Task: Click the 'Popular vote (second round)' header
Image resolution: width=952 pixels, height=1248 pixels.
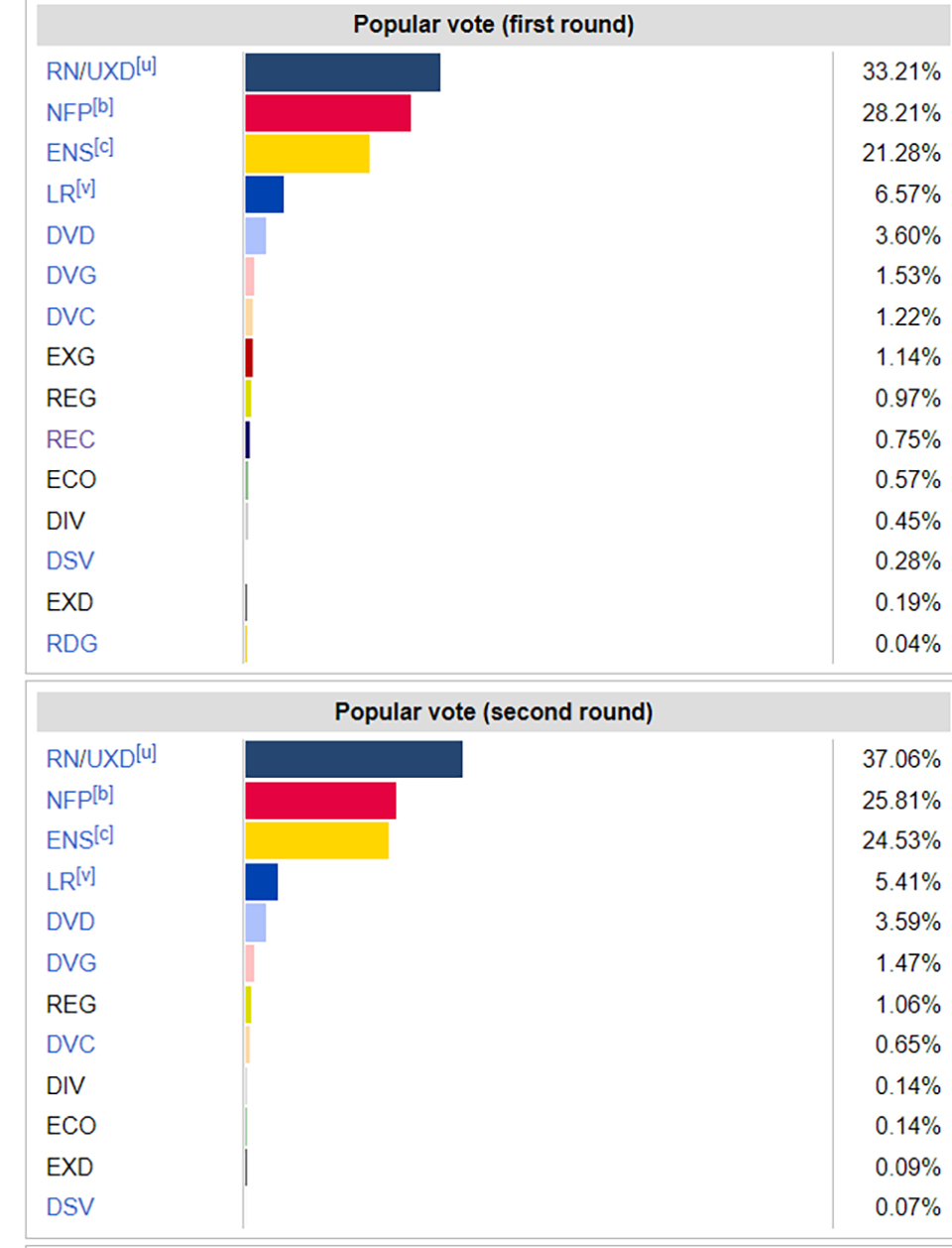Action: (493, 712)
